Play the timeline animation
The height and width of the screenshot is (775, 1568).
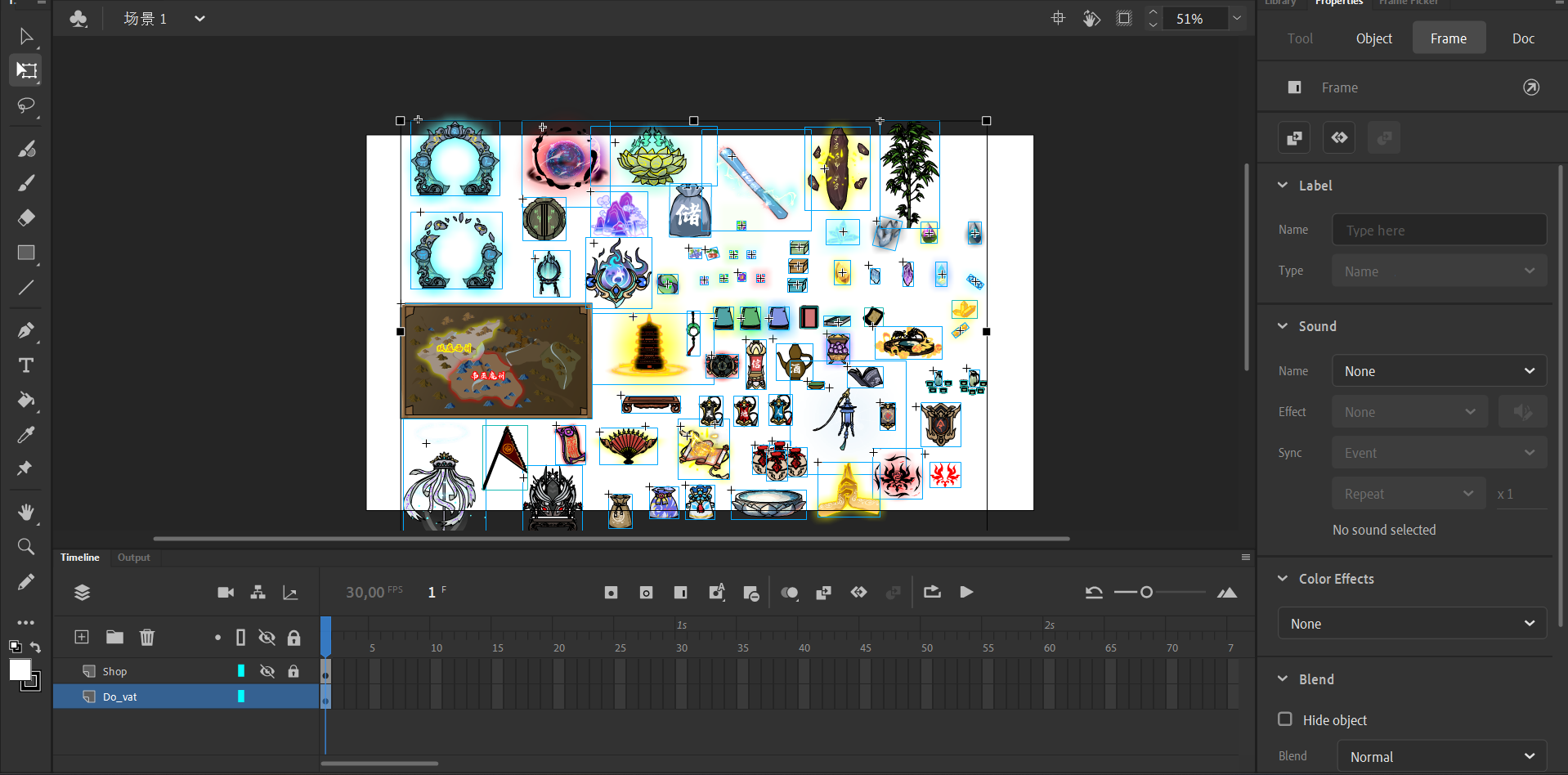click(966, 592)
